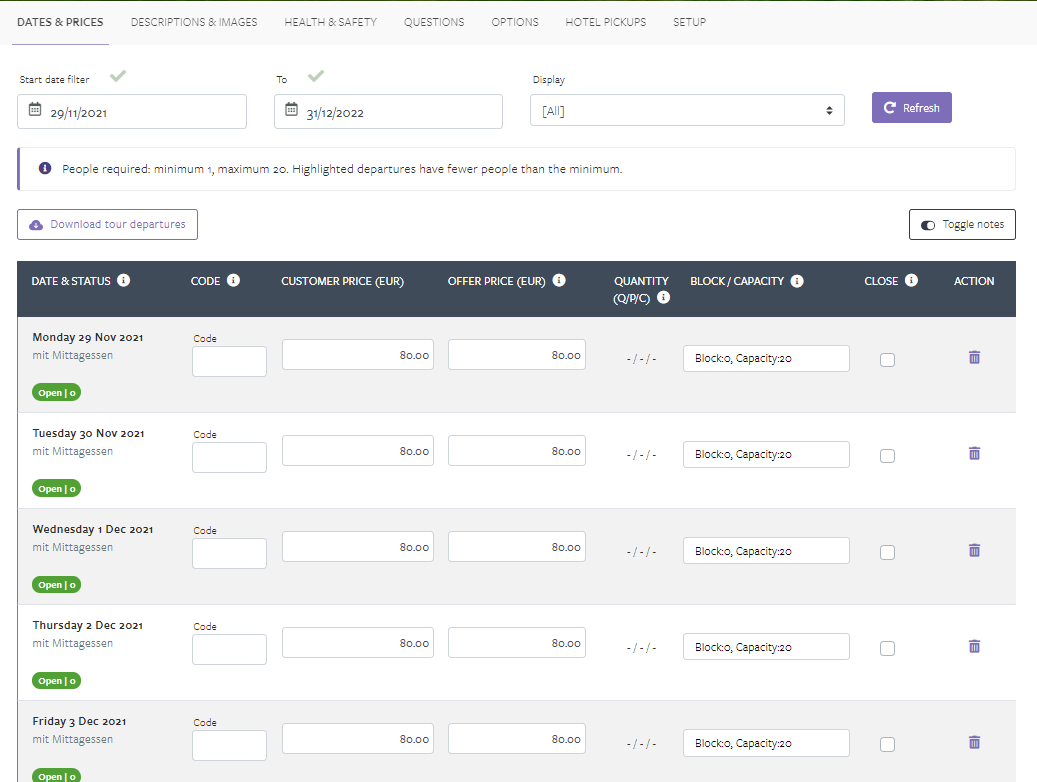Edit offer price for Monday 29 Nov

(517, 355)
